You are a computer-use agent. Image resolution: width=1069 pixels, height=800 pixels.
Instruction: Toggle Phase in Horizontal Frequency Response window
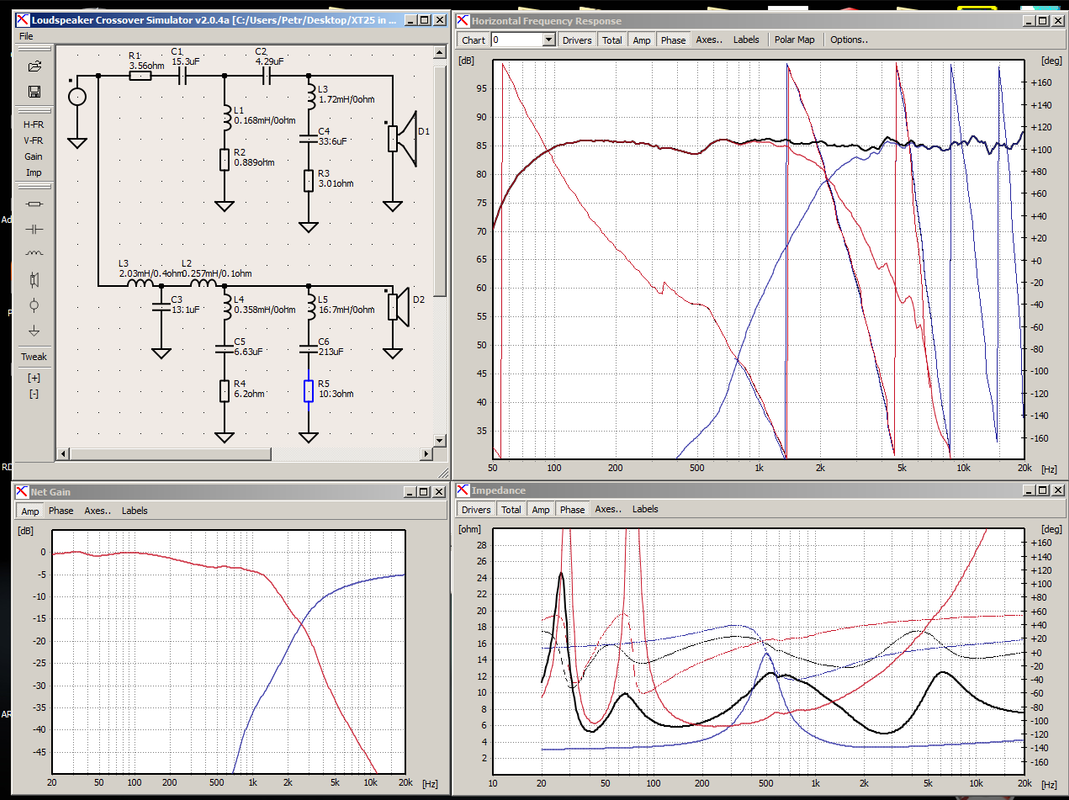point(673,40)
